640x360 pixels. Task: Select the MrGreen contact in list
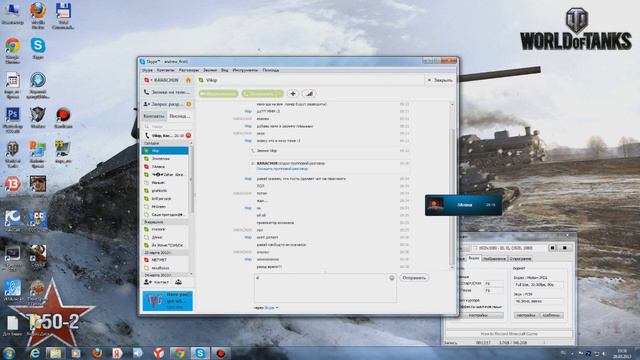[165, 207]
